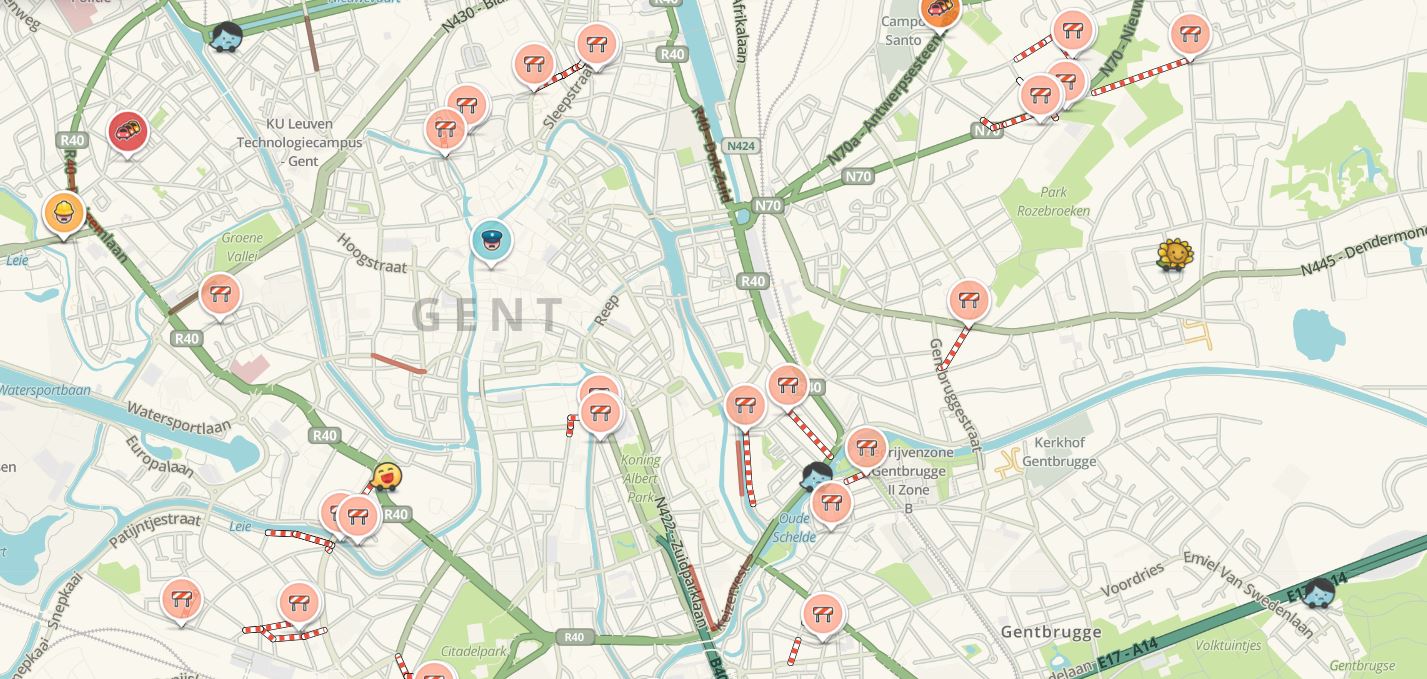1427x679 pixels.
Task: Open the road closure pin on Gentbruggestraat
Action: [x=968, y=300]
